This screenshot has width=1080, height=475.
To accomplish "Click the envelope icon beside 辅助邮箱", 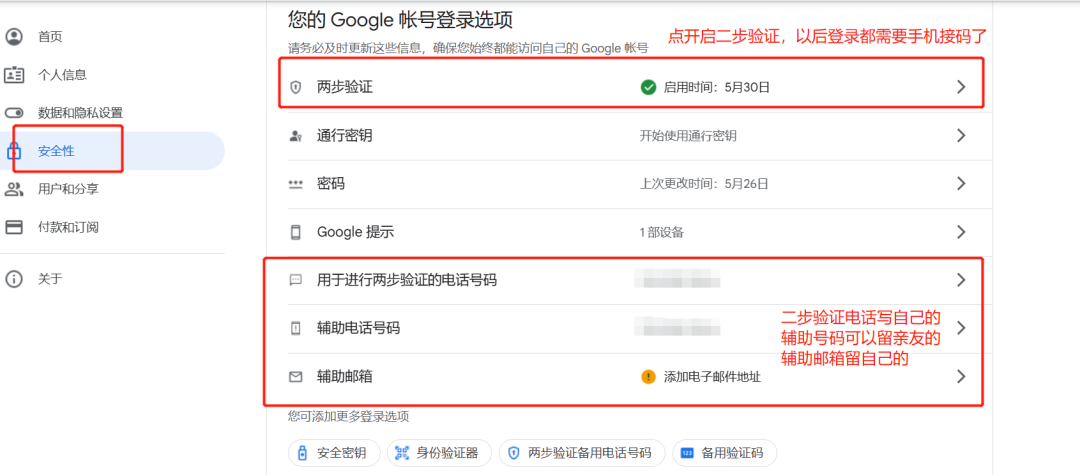I will (295, 377).
